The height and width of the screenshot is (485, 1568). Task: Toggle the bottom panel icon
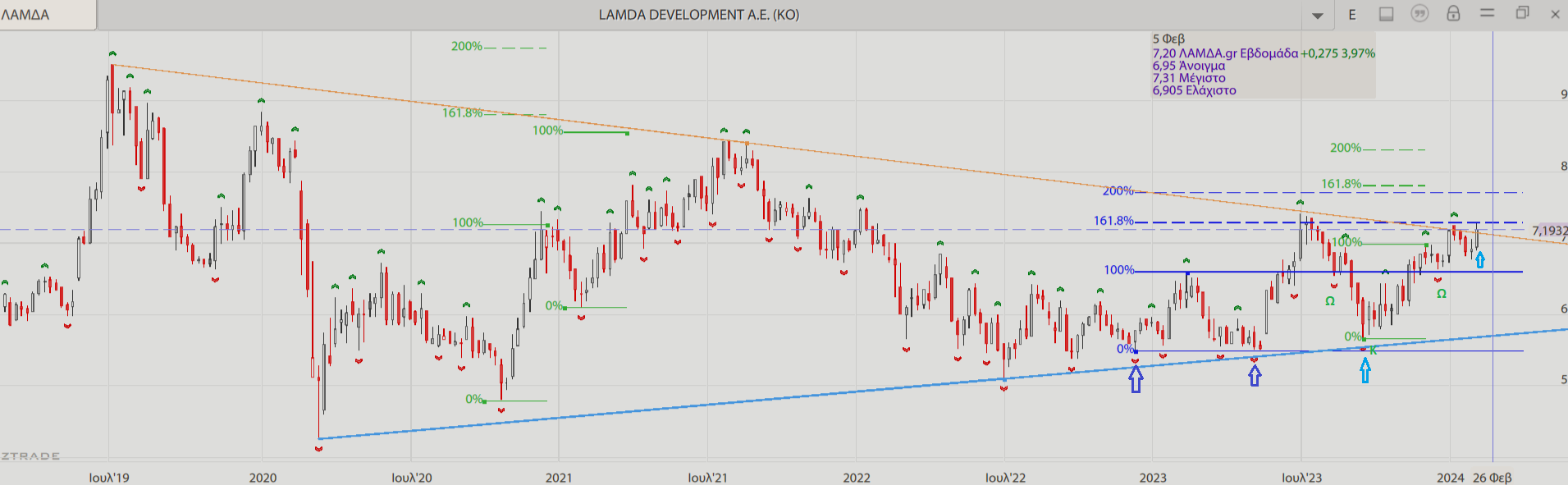click(1386, 14)
